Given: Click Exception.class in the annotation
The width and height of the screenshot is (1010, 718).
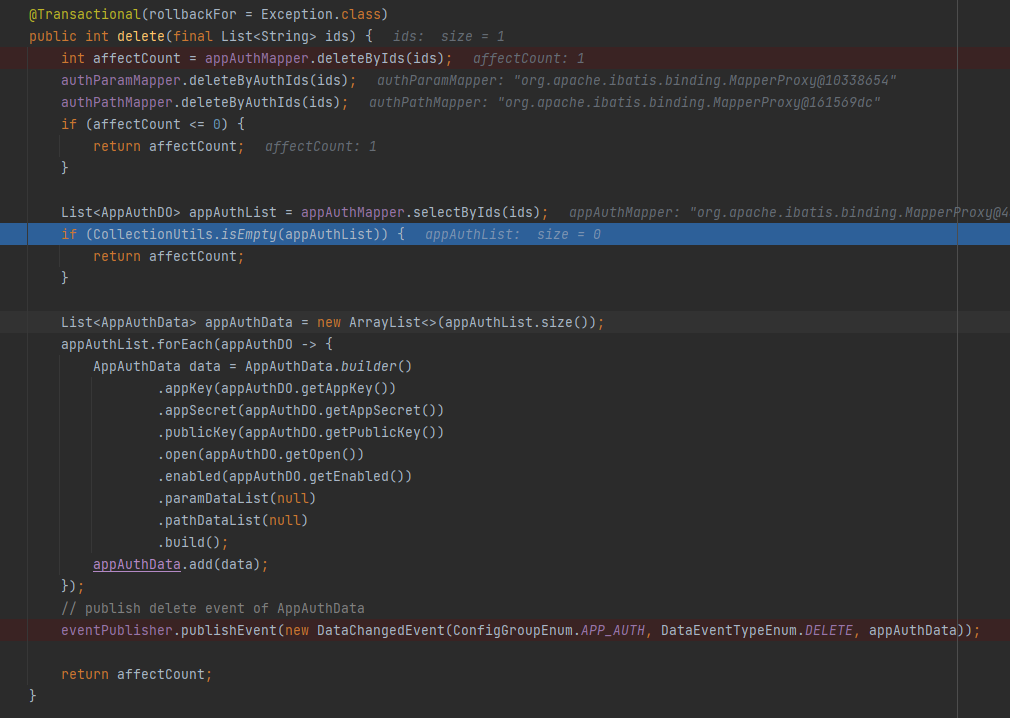Looking at the screenshot, I should click(x=320, y=14).
